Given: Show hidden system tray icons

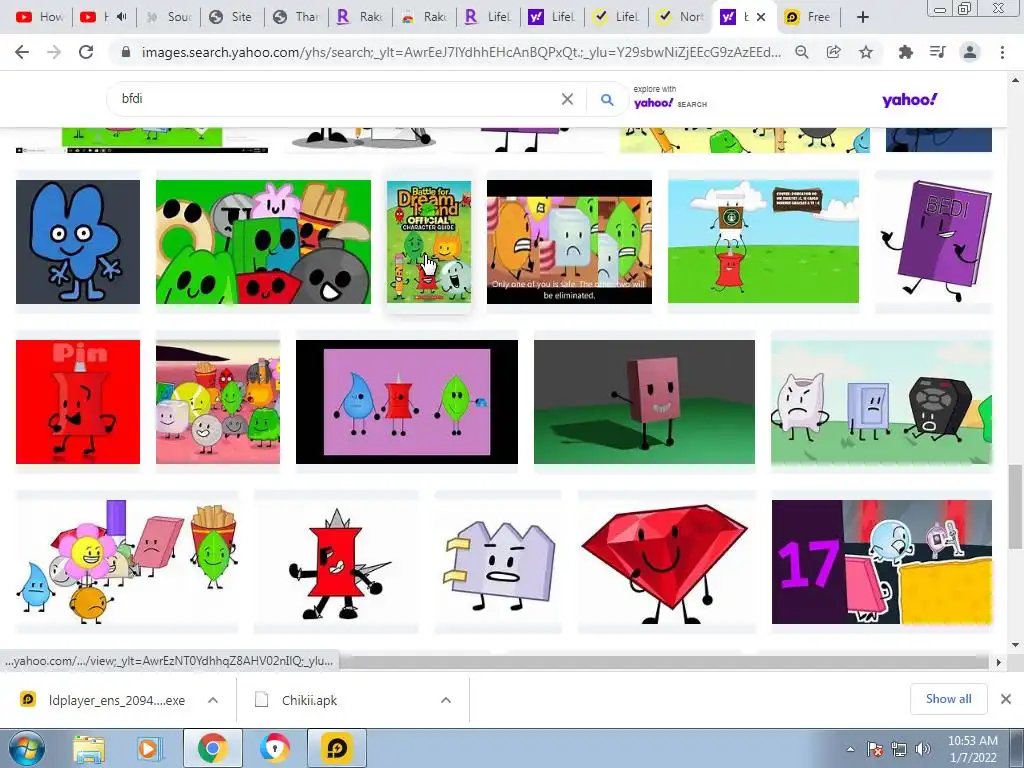Looking at the screenshot, I should point(850,749).
